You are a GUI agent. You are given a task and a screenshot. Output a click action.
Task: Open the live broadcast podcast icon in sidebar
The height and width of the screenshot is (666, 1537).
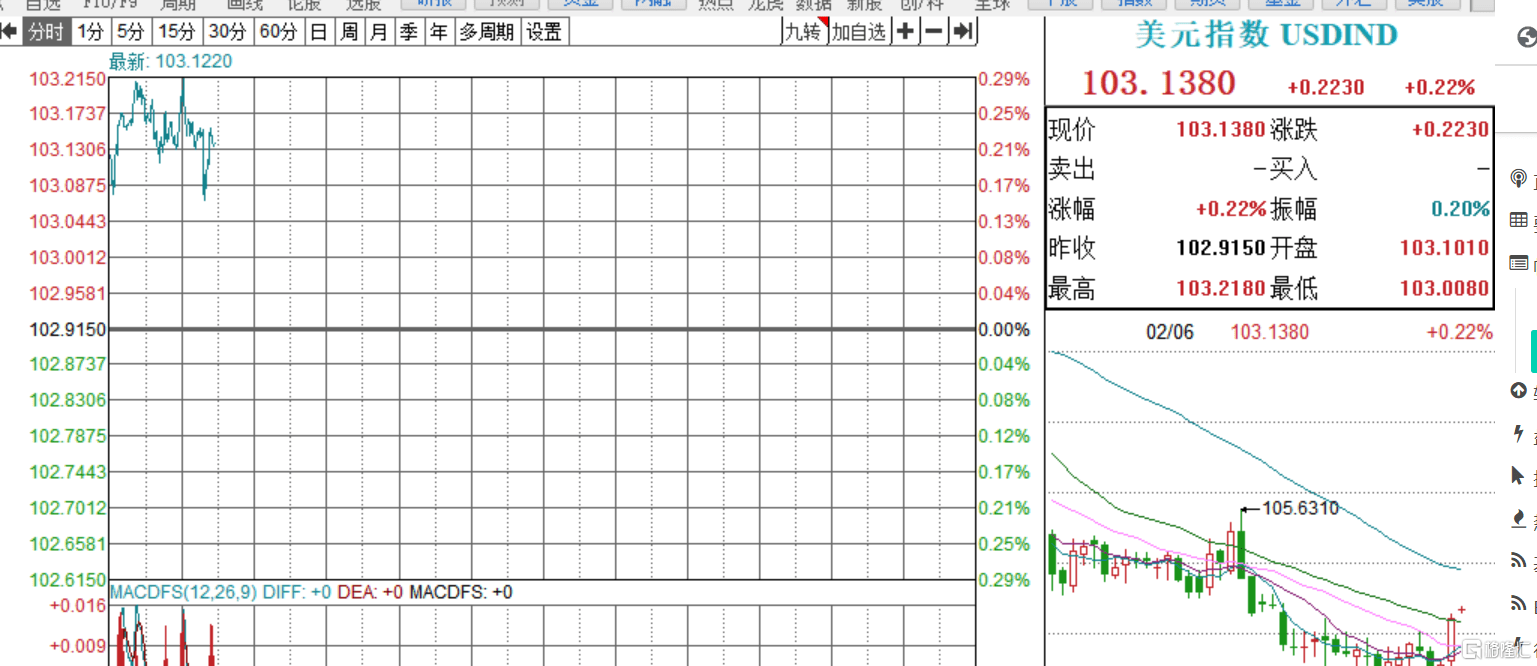(x=1519, y=179)
